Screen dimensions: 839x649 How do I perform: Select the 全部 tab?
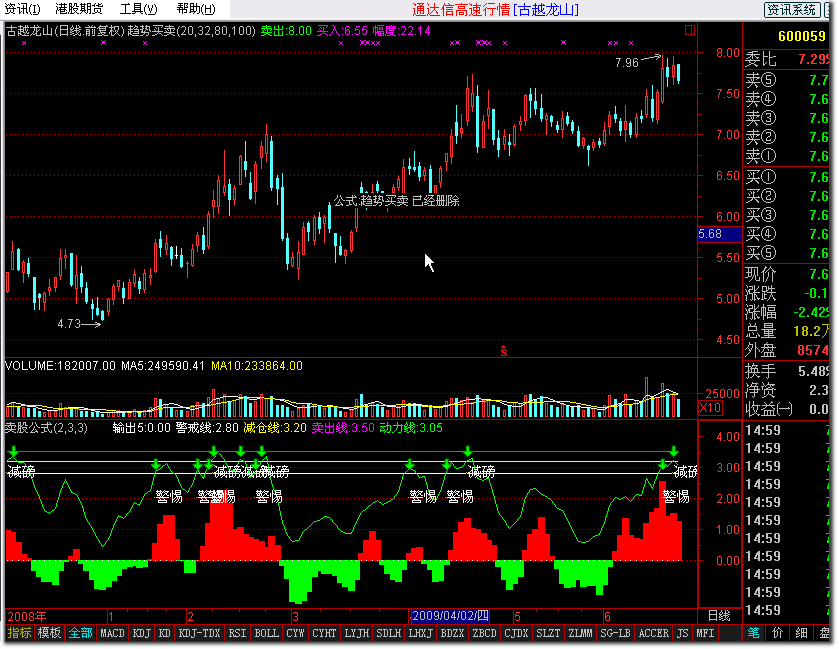(80, 633)
